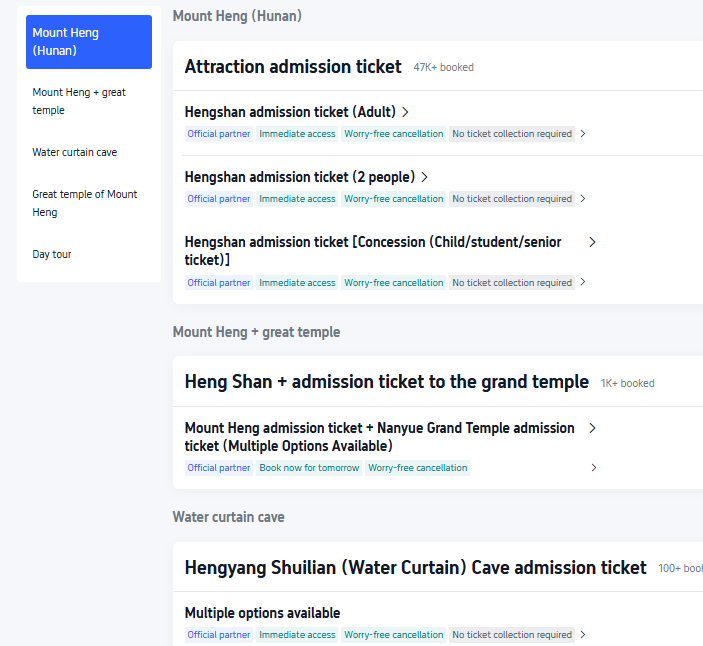703x646 pixels.
Task: Open Hengshan admission ticket (Adult) link
Action: click(290, 112)
